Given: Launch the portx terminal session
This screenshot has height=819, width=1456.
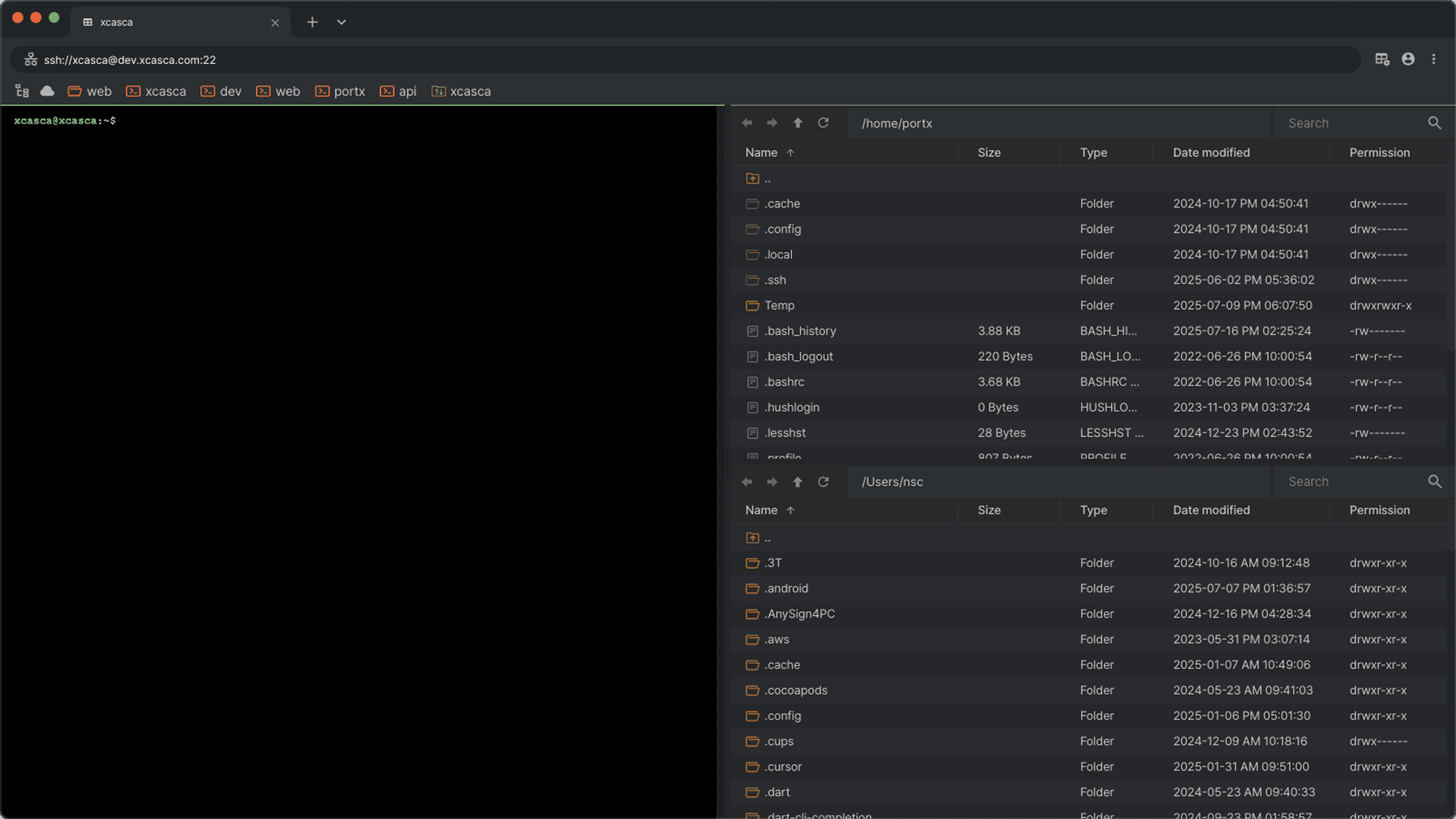Looking at the screenshot, I should (341, 91).
